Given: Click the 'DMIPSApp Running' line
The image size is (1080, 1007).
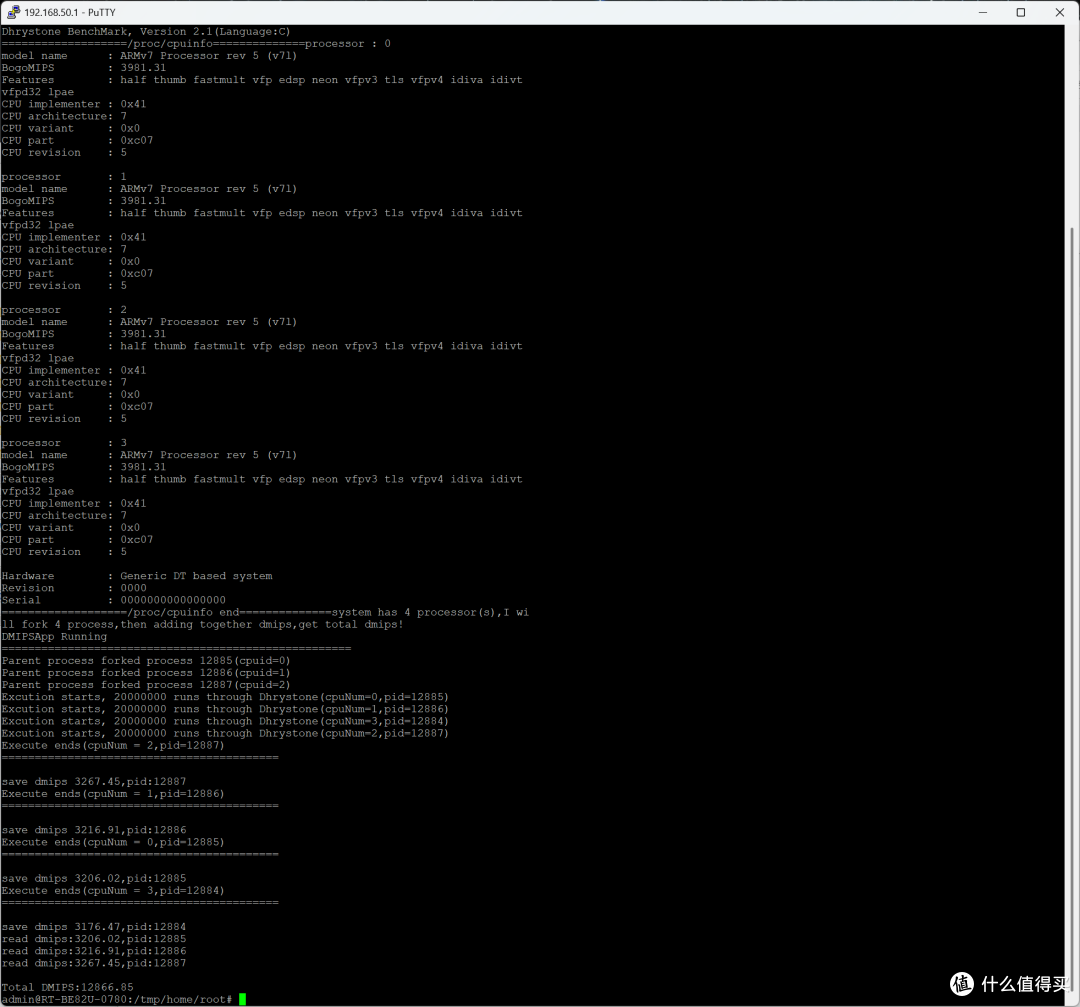Looking at the screenshot, I should pyautogui.click(x=54, y=636).
